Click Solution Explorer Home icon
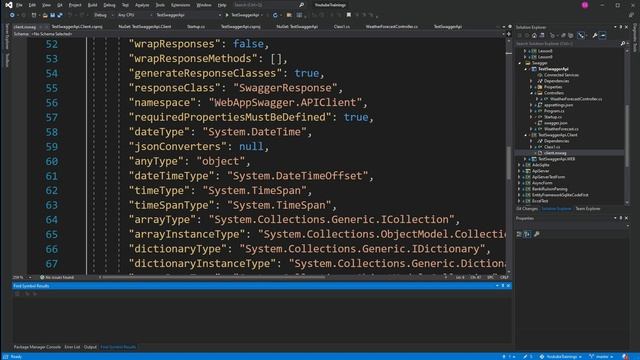This screenshot has height=360, width=640. click(534, 36)
